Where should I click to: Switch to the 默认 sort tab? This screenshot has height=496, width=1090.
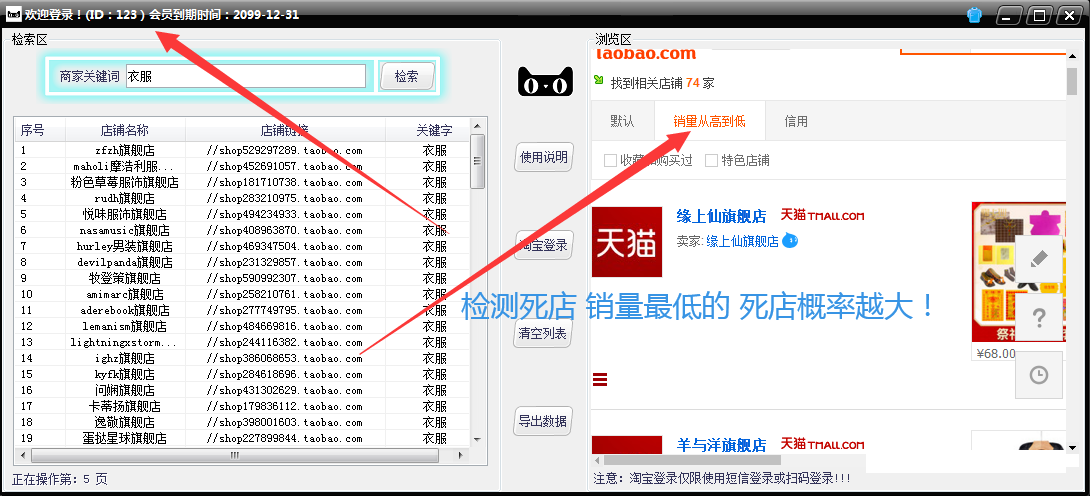622,121
